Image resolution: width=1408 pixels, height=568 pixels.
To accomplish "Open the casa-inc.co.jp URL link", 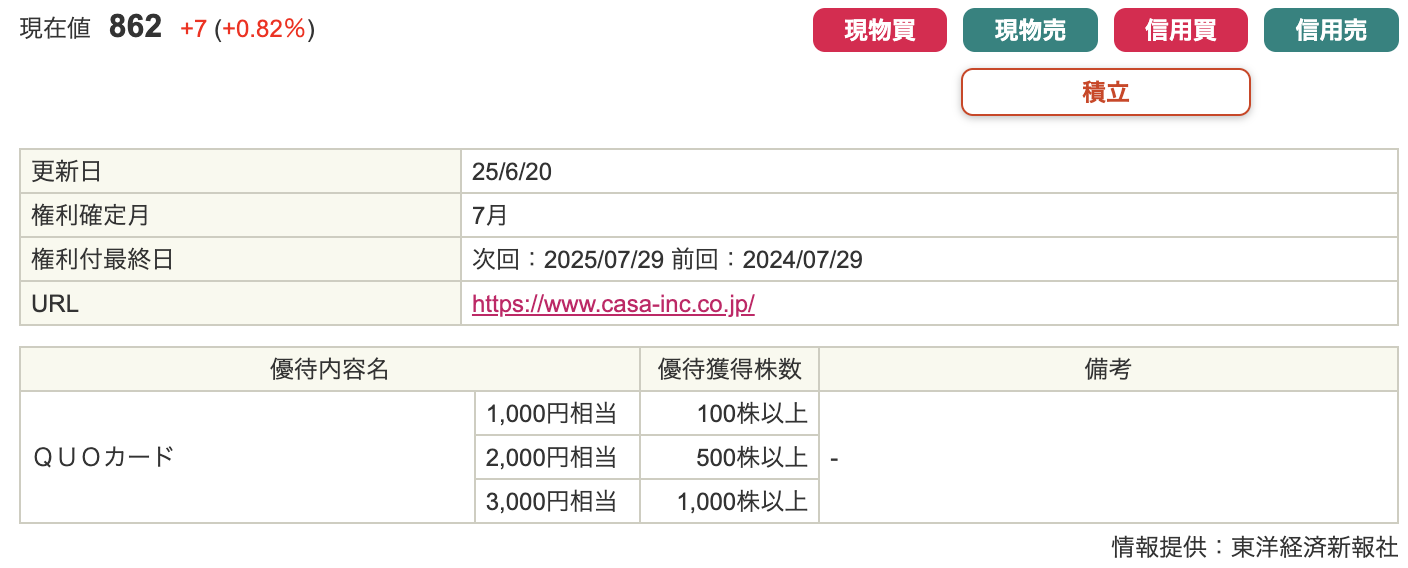I will 613,304.
